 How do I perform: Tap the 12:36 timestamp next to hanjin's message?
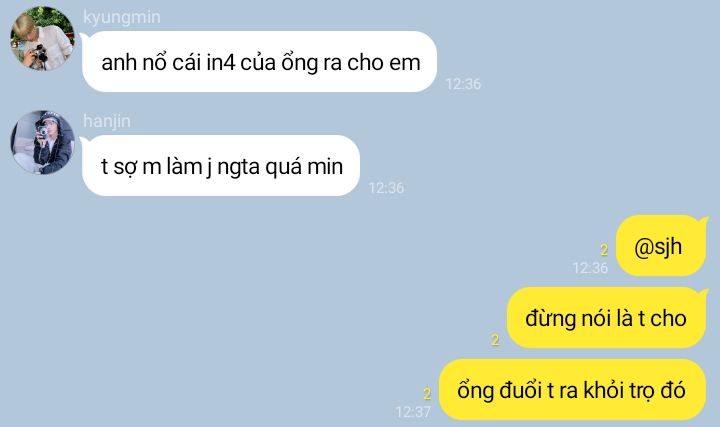point(386,188)
